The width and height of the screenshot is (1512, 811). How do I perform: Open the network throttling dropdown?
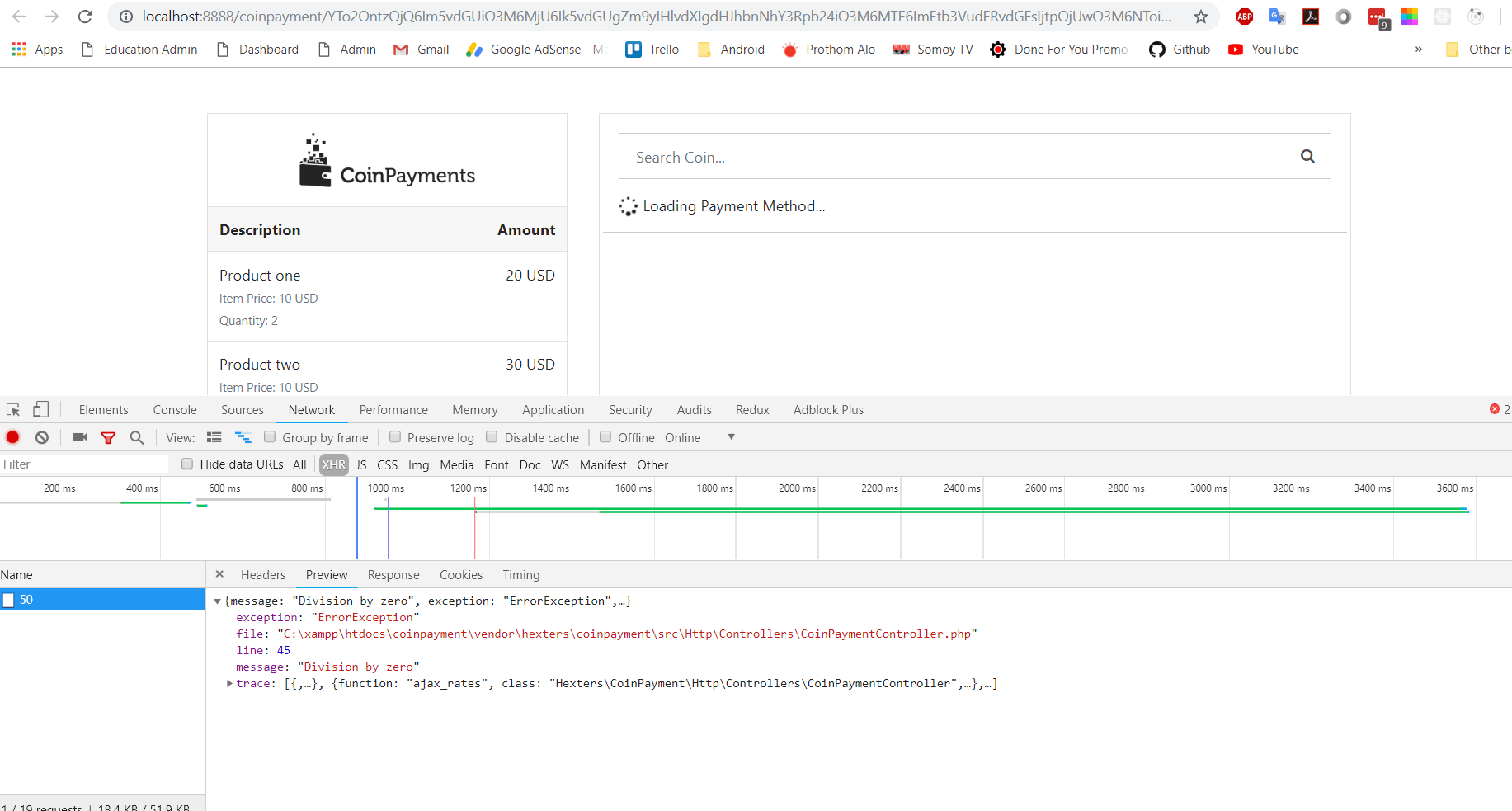[731, 437]
